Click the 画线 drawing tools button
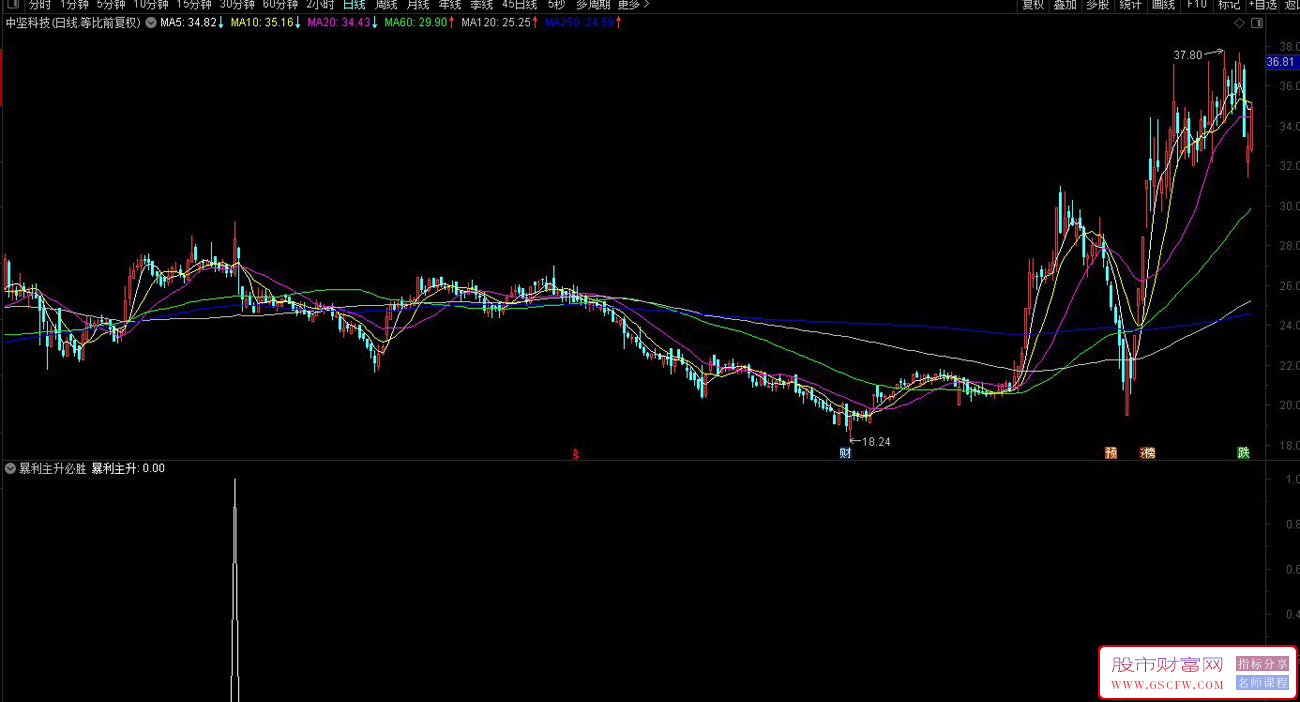 pos(1164,4)
